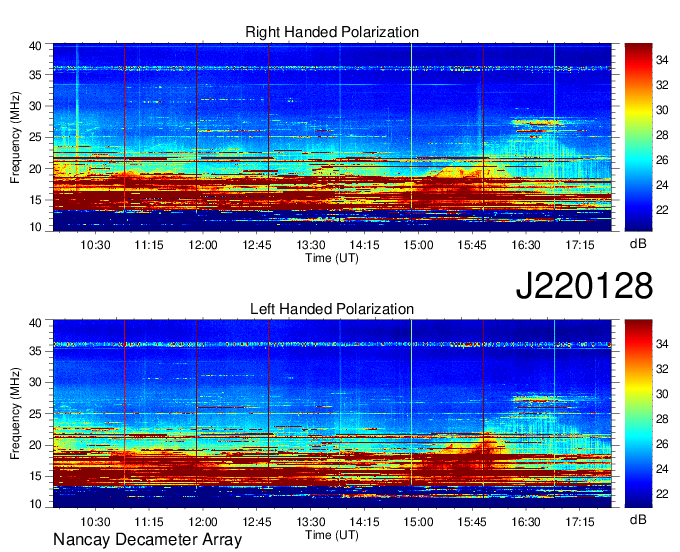Image resolution: width=680 pixels, height=552 pixels.
Task: Click the 10:30 time tick of Right Handed plot
Action: (x=95, y=245)
